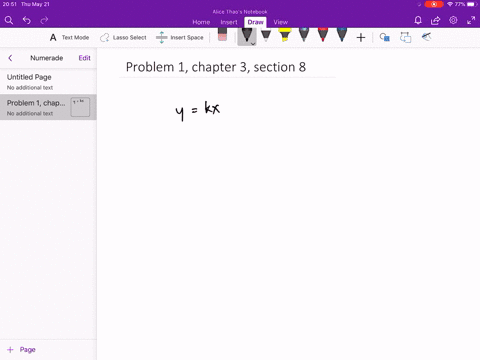Share this notebook page
Screen dimensions: 480x360
[435, 20]
